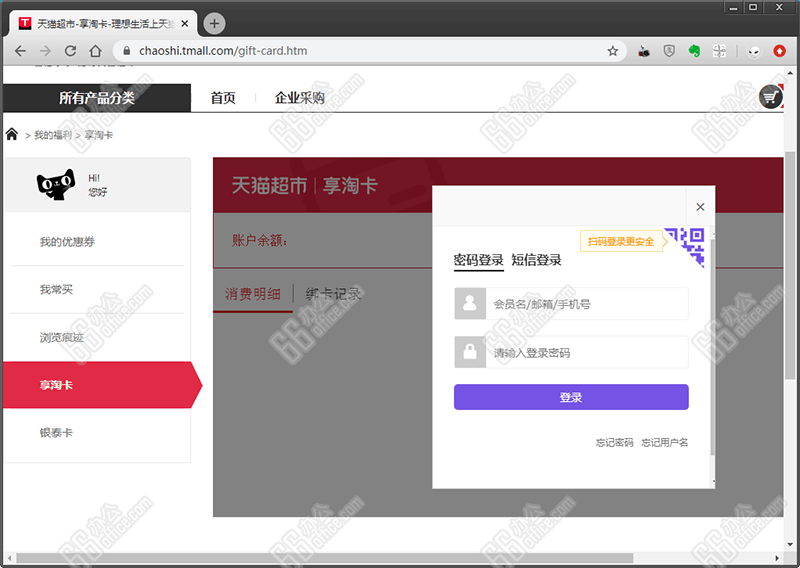Viewport: 800px width, 568px height.
Task: Click the 扫码登录更安全 tooltip label
Action: tap(621, 241)
